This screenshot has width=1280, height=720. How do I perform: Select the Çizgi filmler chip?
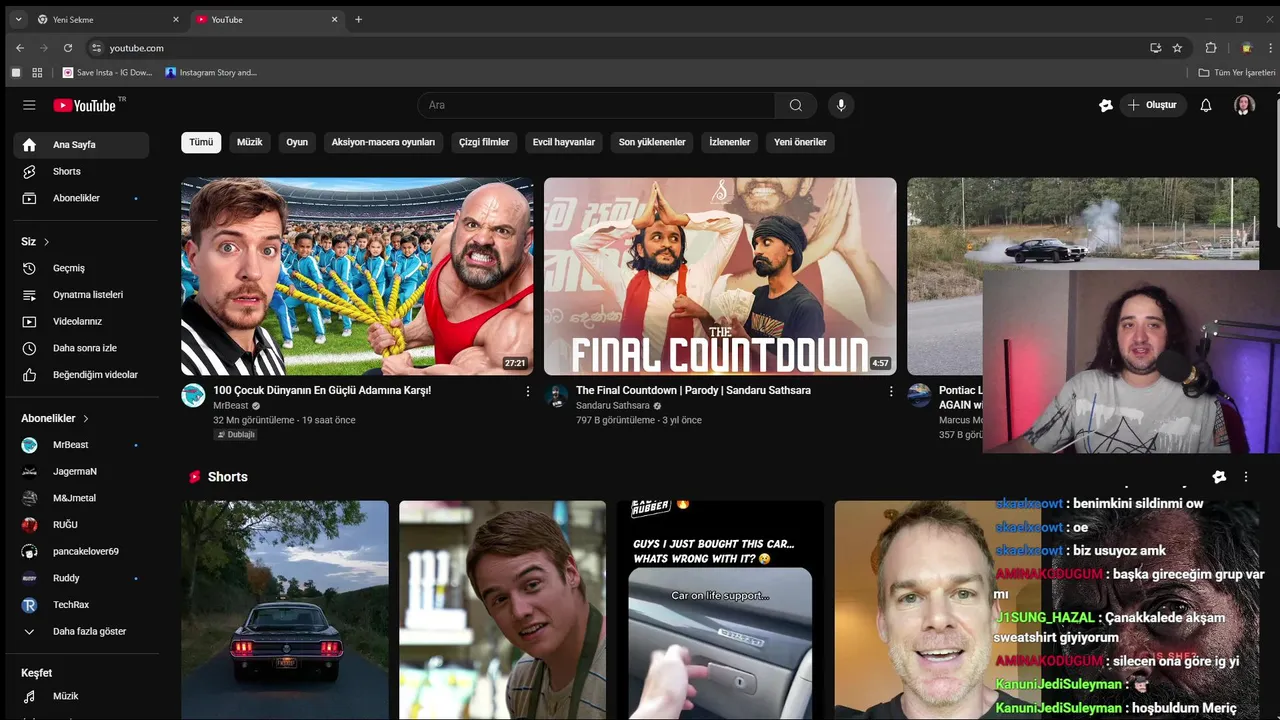[x=484, y=142]
